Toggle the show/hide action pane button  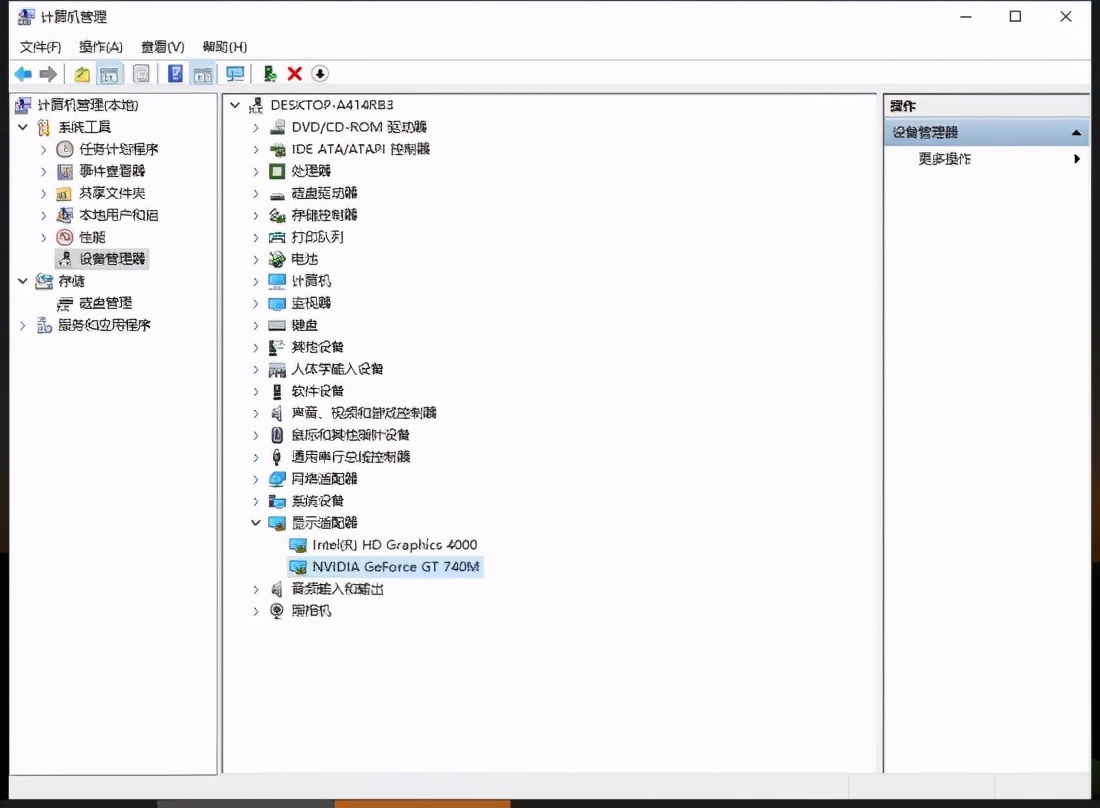[x=203, y=74]
